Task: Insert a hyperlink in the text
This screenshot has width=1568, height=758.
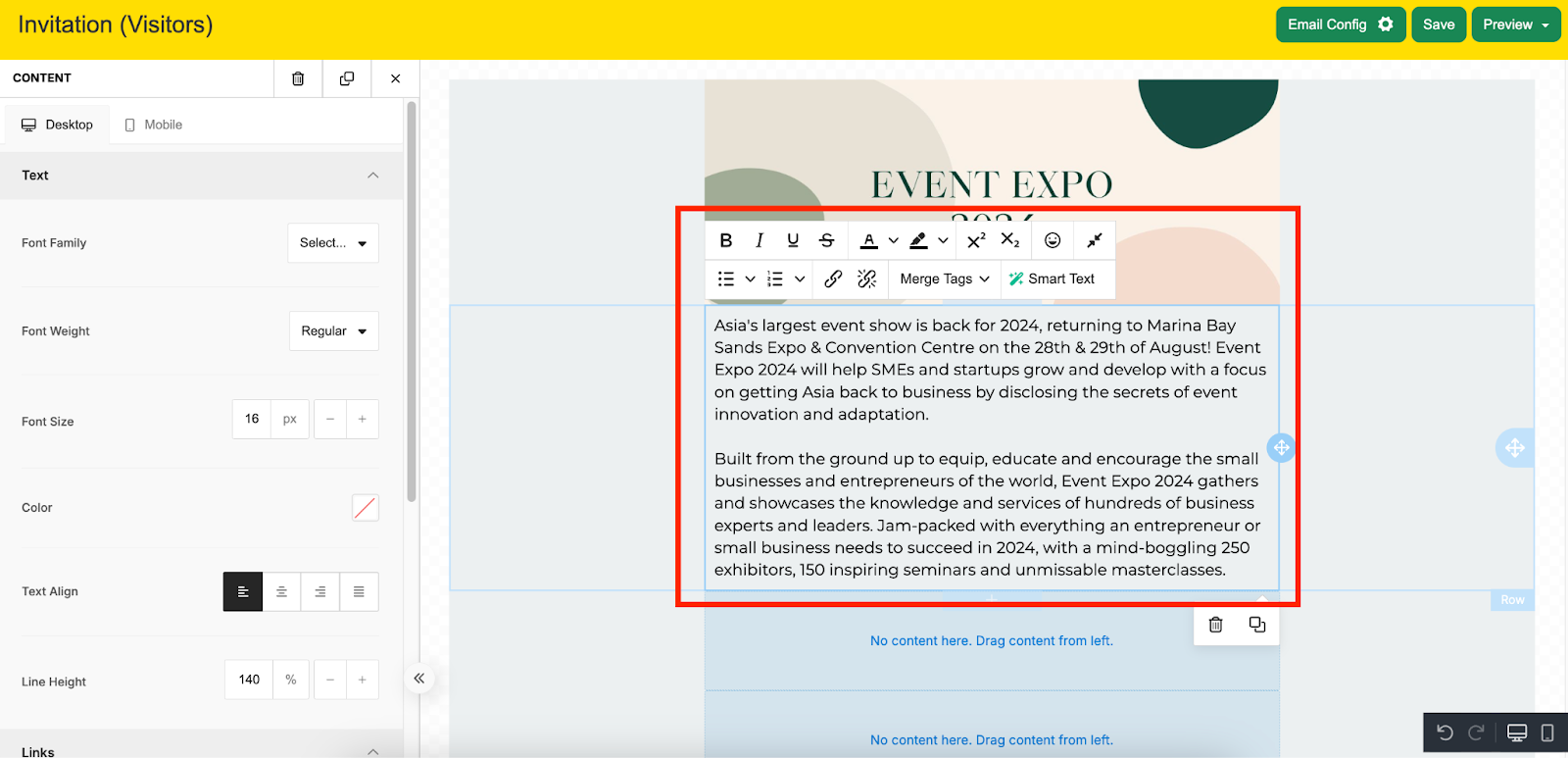Action: coord(833,278)
